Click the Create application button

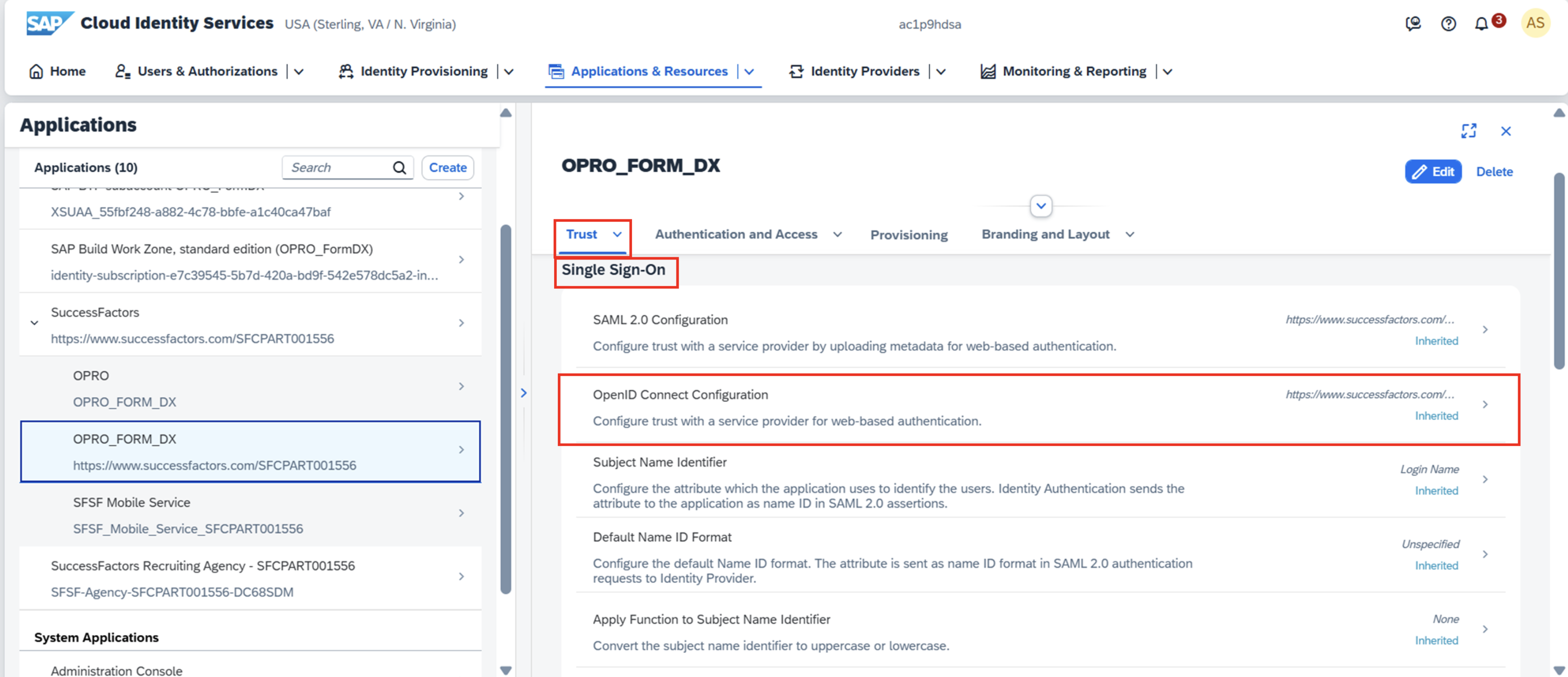447,168
